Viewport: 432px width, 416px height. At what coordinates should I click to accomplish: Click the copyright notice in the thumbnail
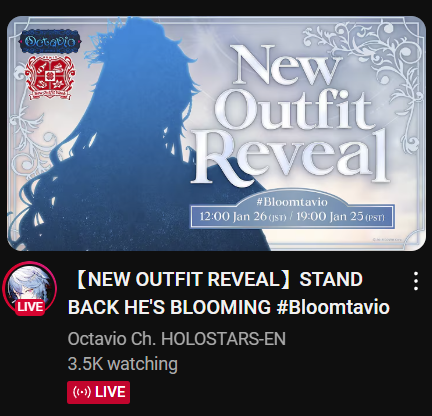(x=387, y=239)
